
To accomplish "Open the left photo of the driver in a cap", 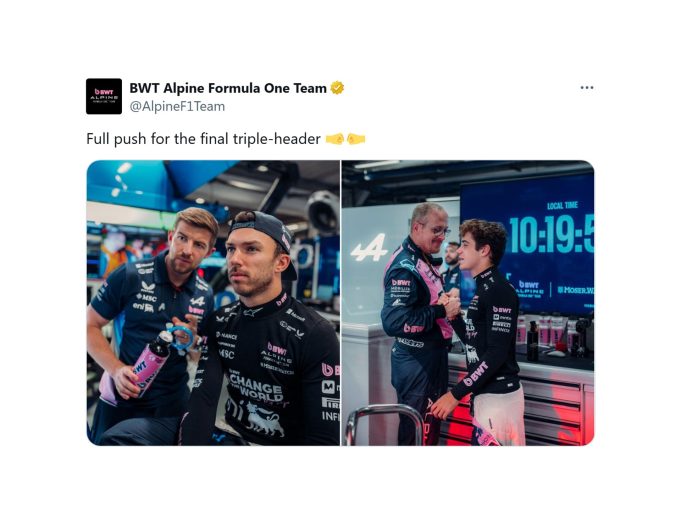I will [x=213, y=303].
